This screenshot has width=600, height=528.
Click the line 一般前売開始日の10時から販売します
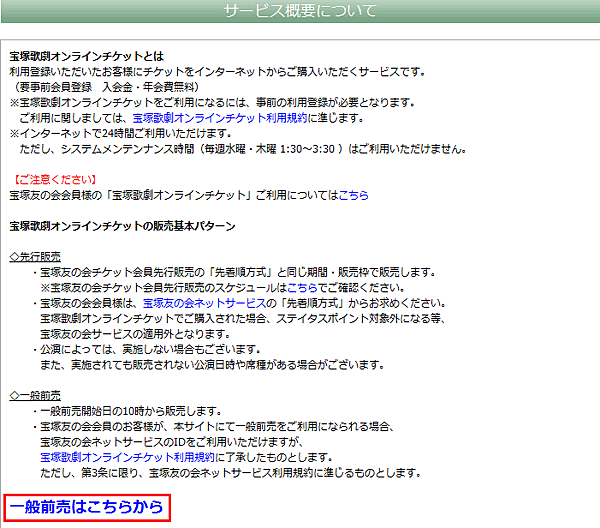(127, 411)
